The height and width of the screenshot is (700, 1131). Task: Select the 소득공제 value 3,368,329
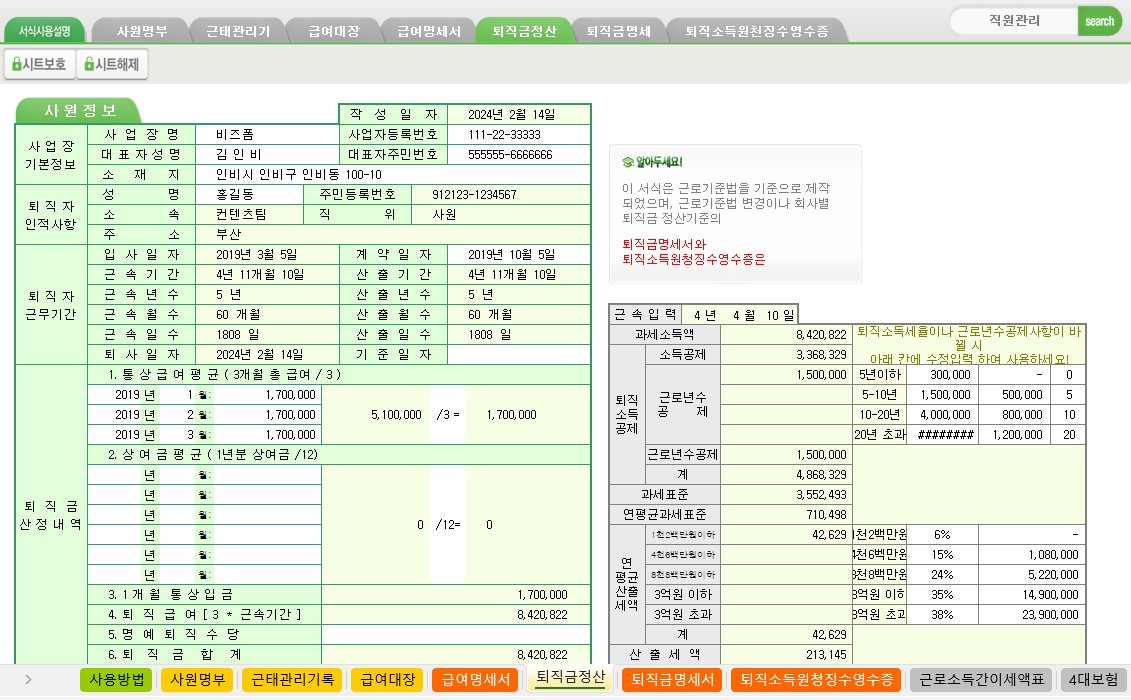click(785, 354)
